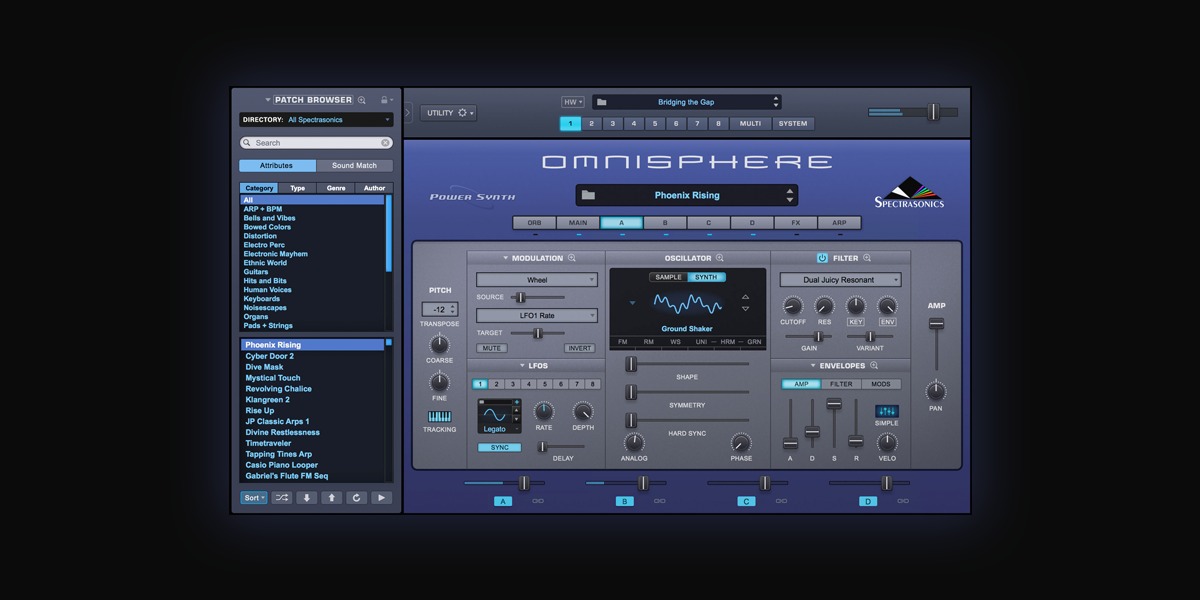Select the Genre browser column tab
The image size is (1200, 600).
pos(336,188)
